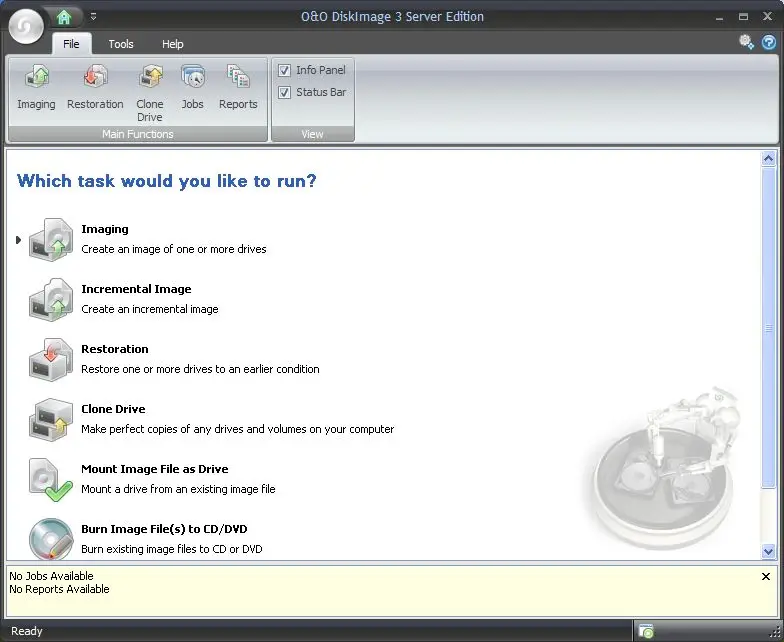This screenshot has width=784, height=642.
Task: Click 'Make perfect copies of any drives' description
Action: tap(238, 429)
